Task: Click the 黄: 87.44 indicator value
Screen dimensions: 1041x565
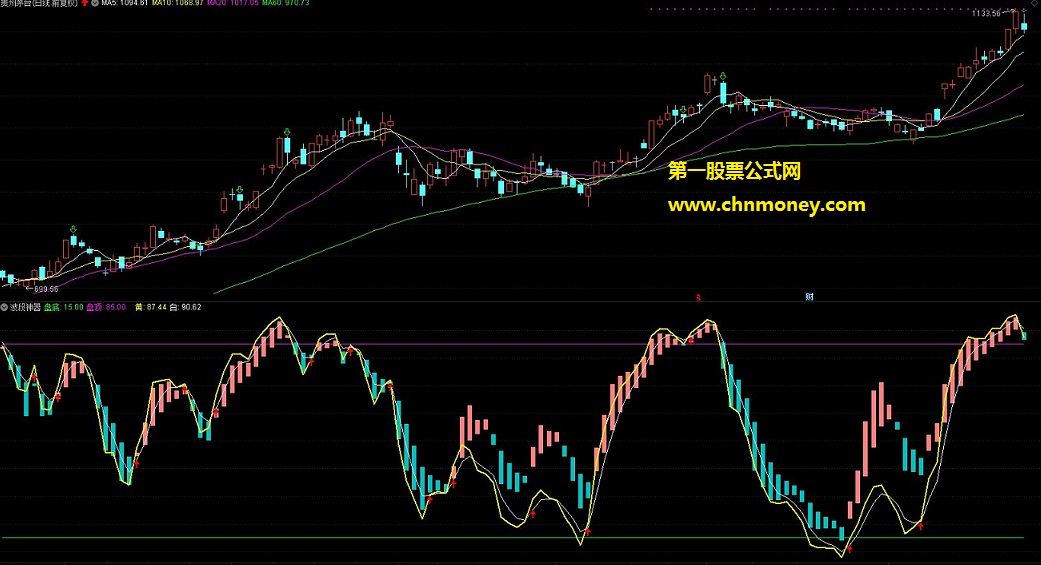Action: coord(151,307)
